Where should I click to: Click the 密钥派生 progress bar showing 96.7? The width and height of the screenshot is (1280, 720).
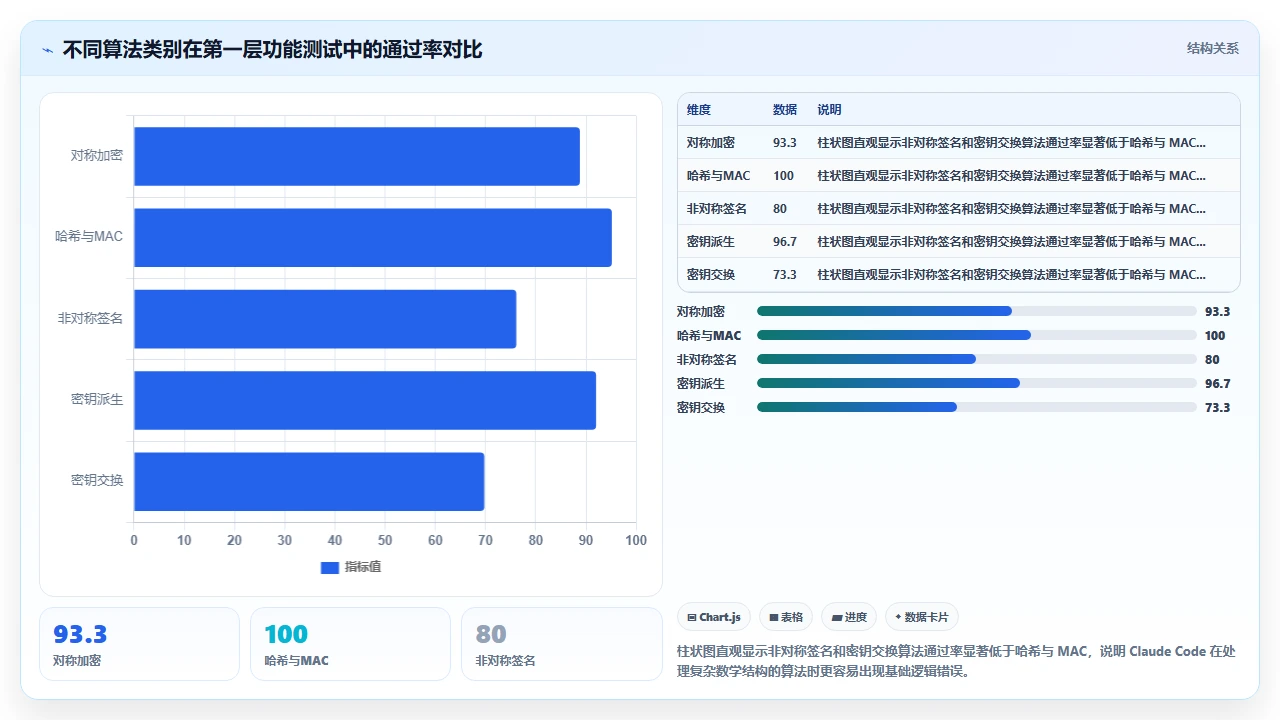point(977,383)
